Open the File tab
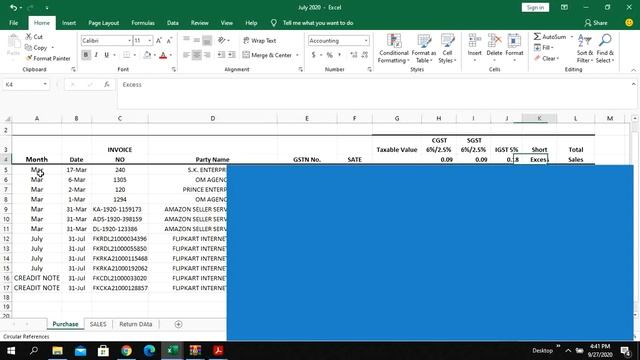 point(13,23)
